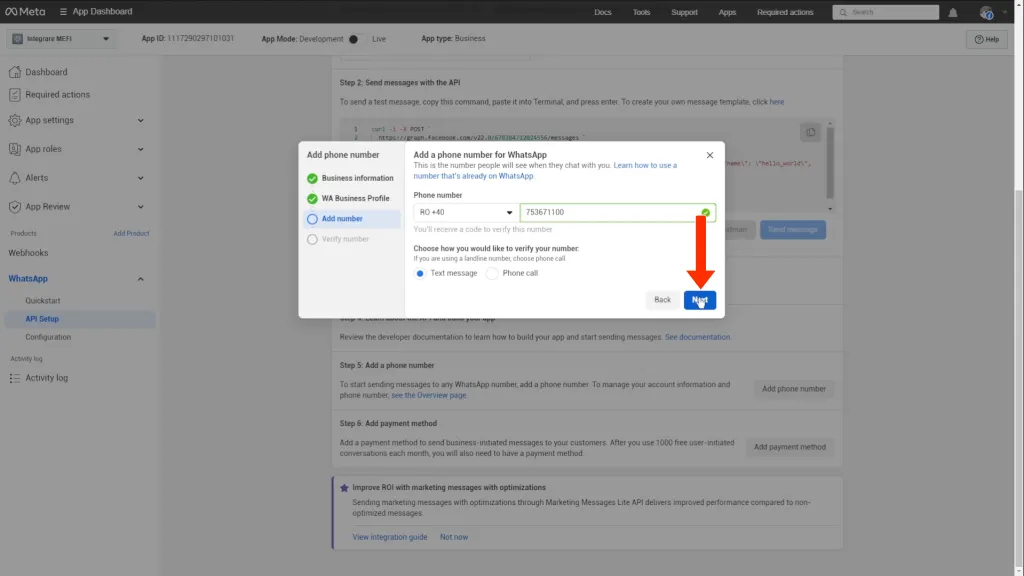Open See documentation link
The image size is (1024, 576).
click(697, 338)
